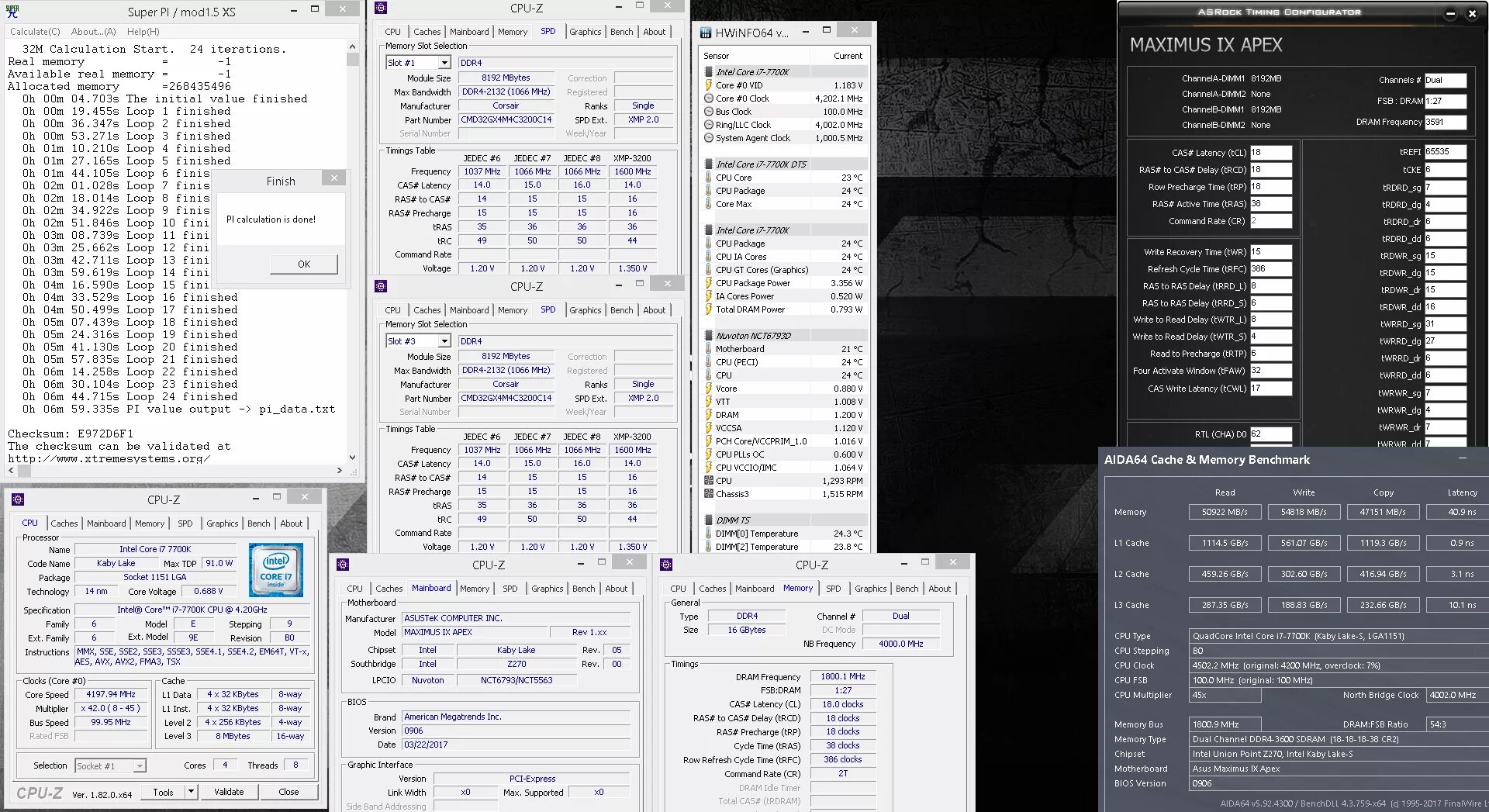Click the thermometer icon beside Core Max
Image resolution: width=1489 pixels, height=812 pixels.
click(709, 204)
